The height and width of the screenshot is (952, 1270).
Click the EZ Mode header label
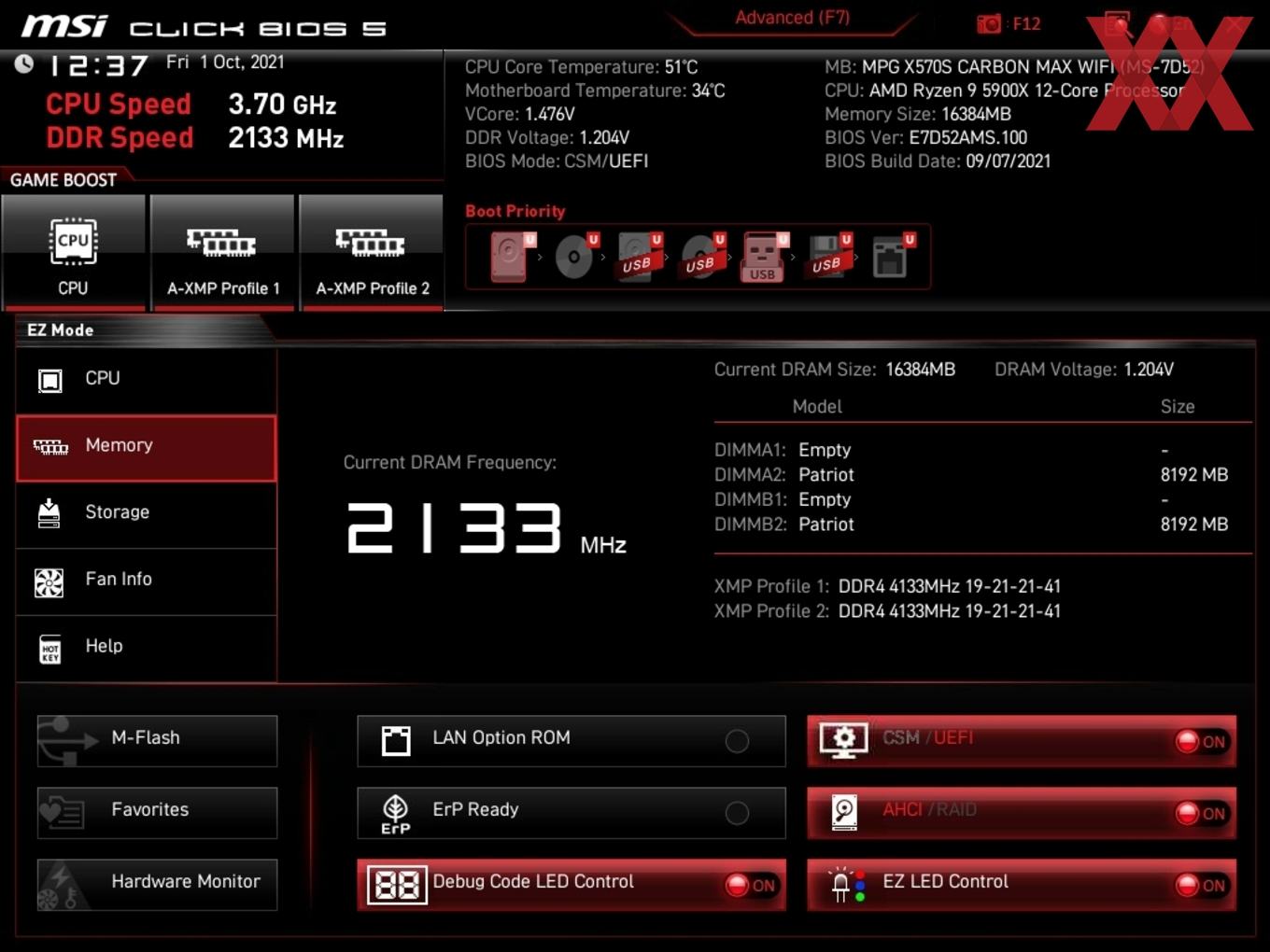coord(60,329)
